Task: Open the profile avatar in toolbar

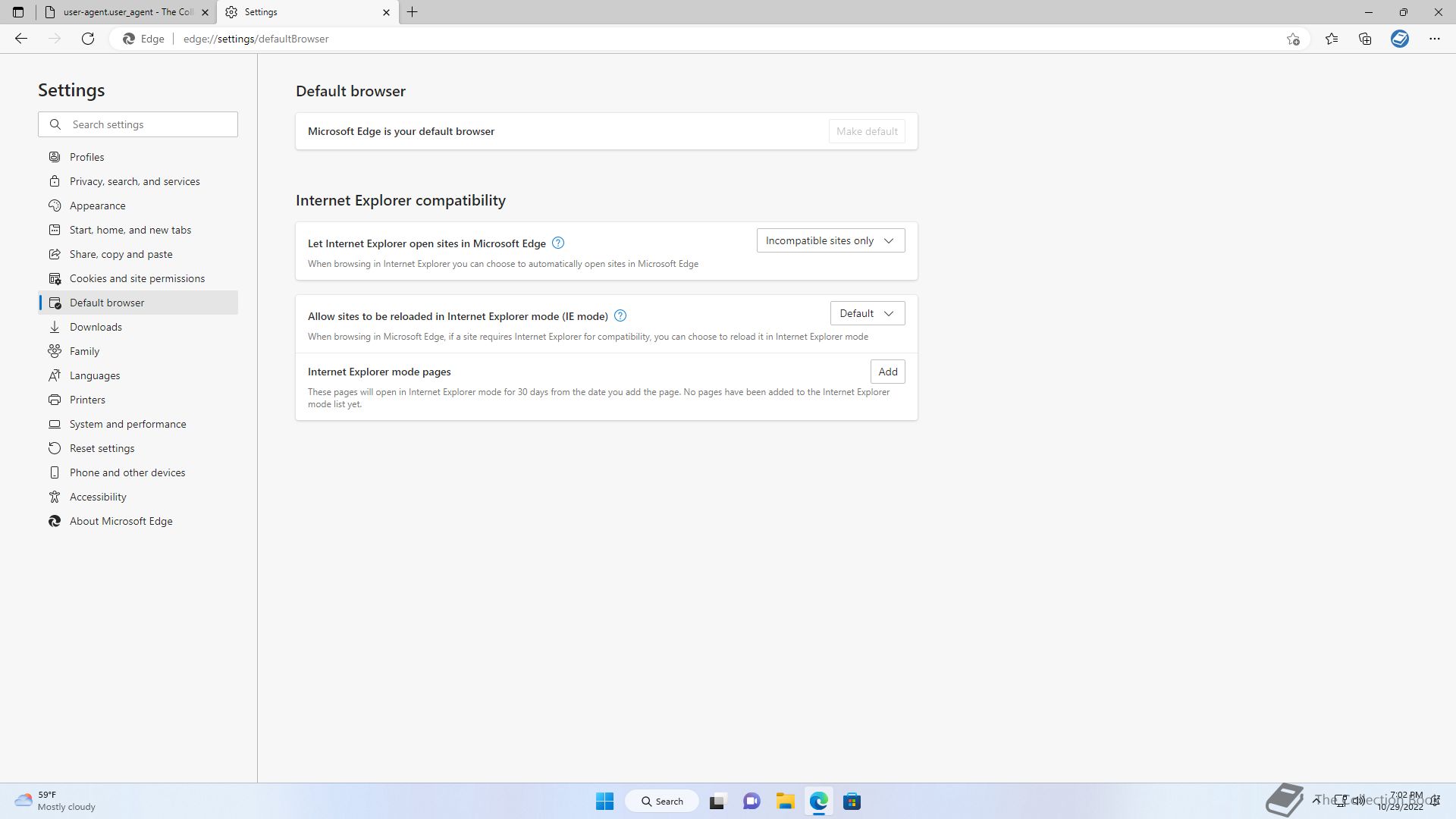Action: tap(1400, 39)
